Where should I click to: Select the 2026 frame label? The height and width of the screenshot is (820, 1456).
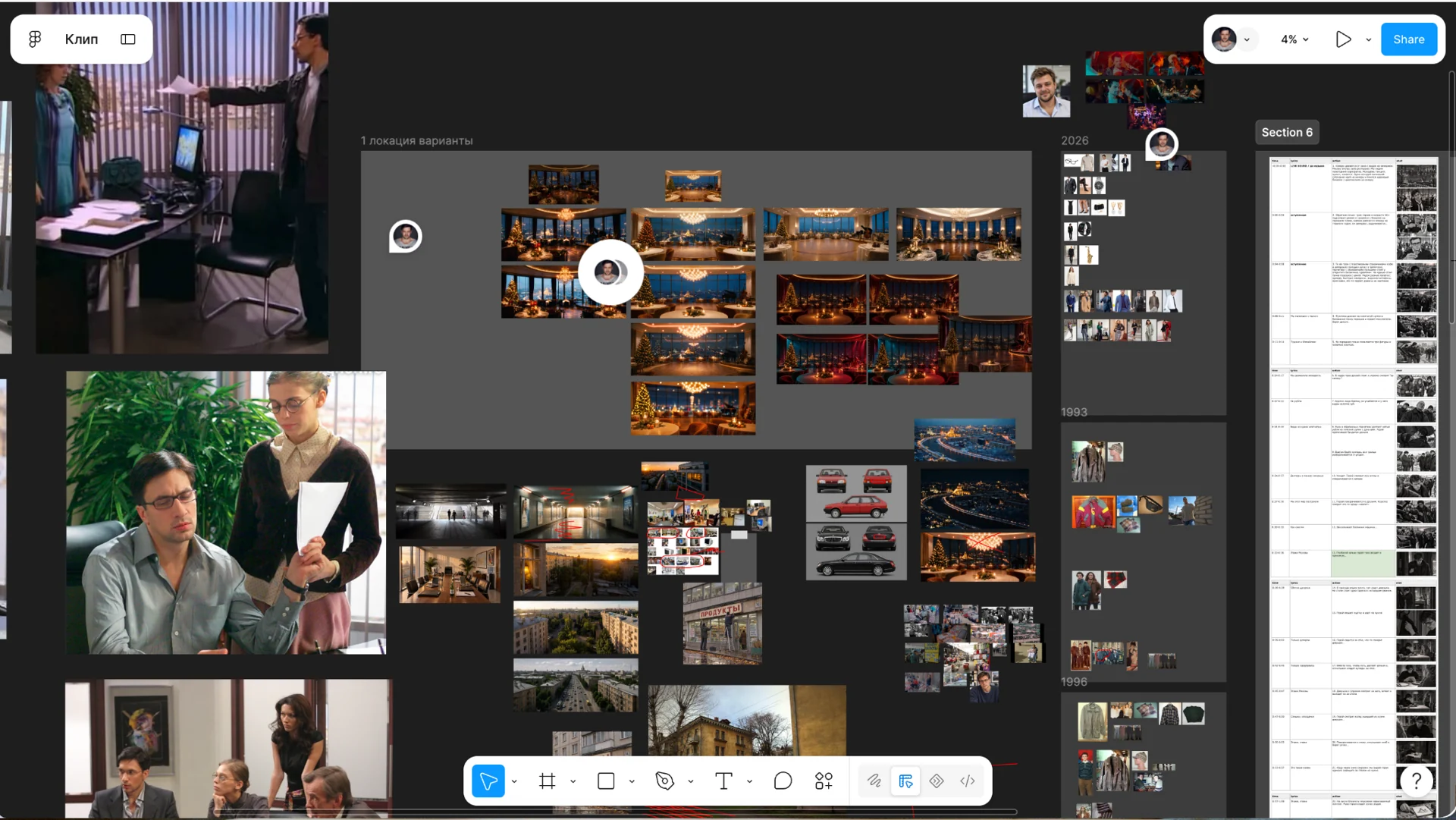tap(1074, 140)
